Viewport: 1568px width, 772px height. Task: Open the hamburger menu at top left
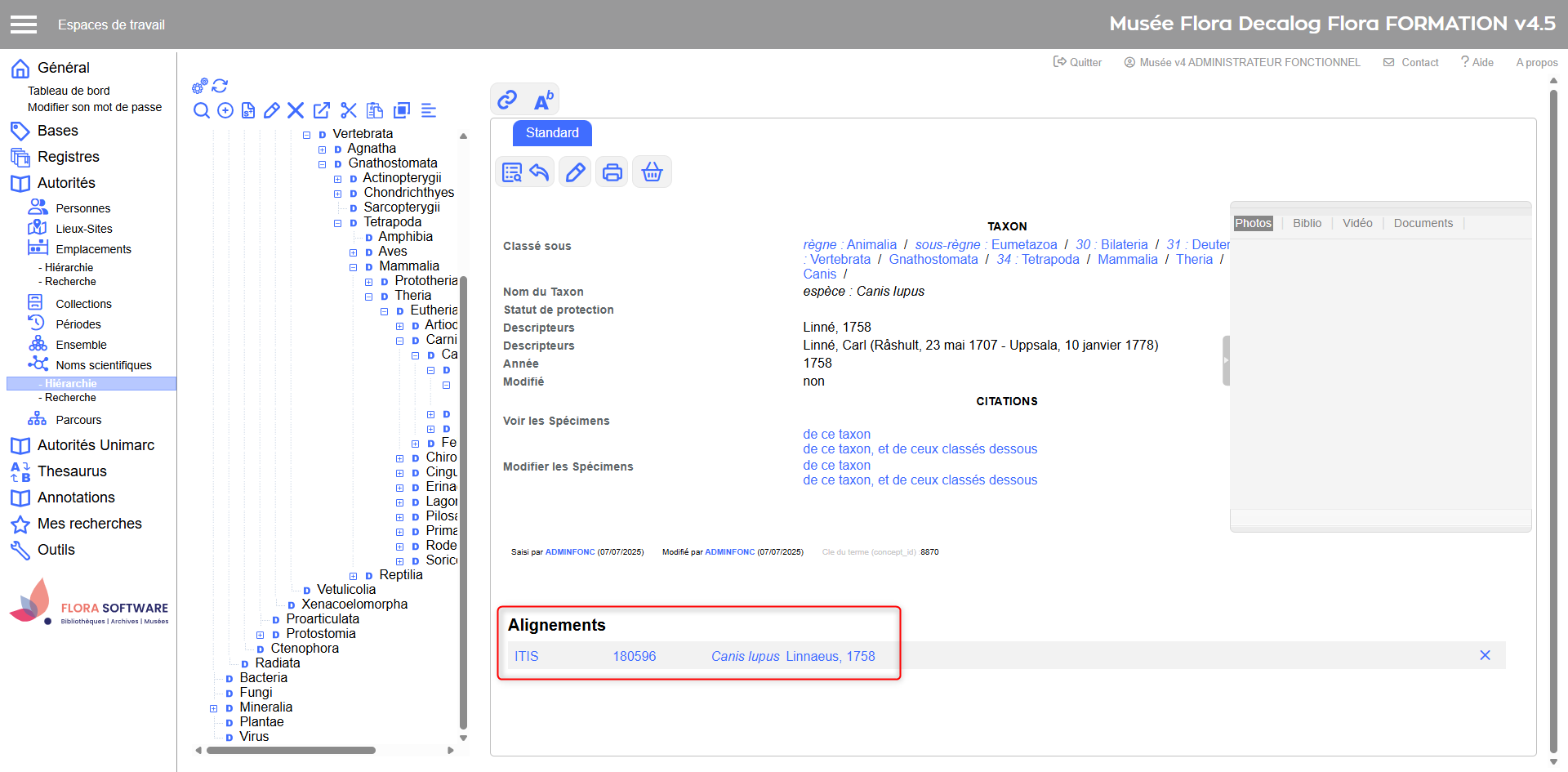(24, 25)
